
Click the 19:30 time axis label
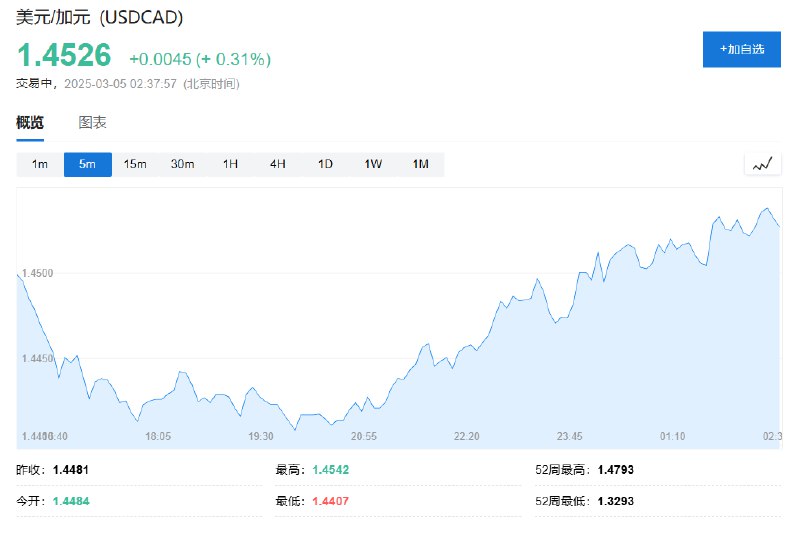261,437
